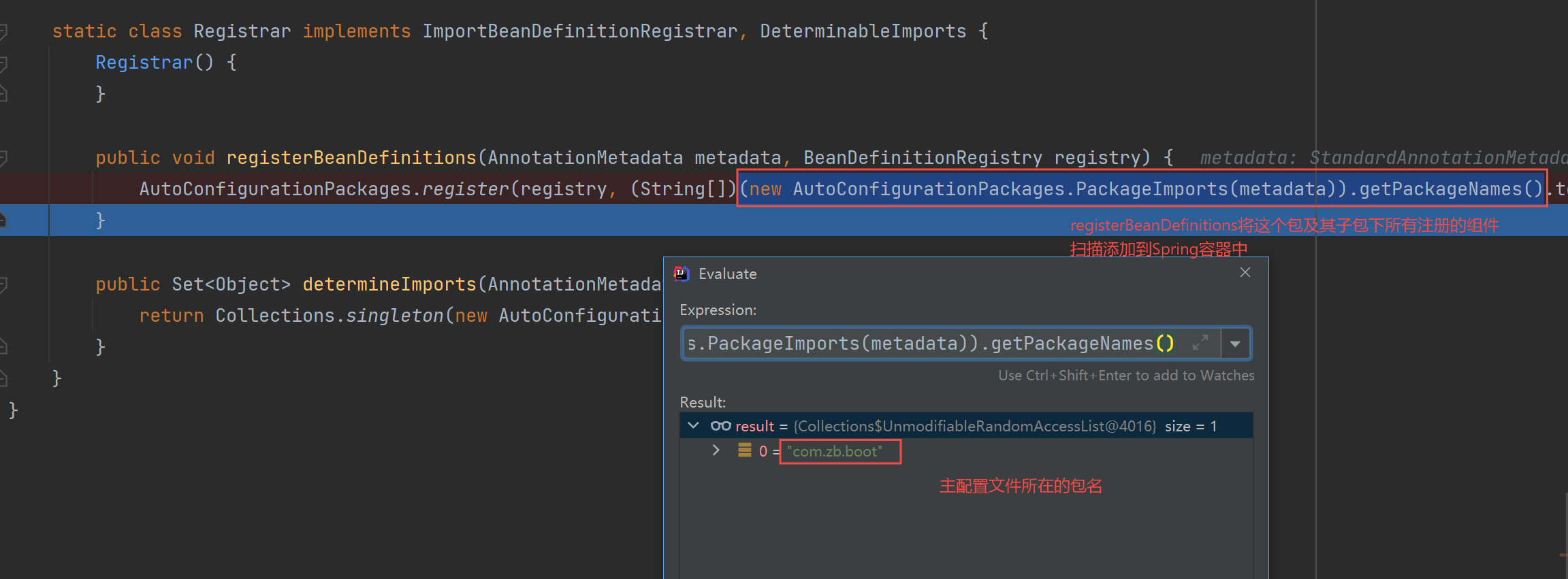This screenshot has width=1568, height=579.
Task: Fold the determineImports method in the gutter
Action: [3, 284]
